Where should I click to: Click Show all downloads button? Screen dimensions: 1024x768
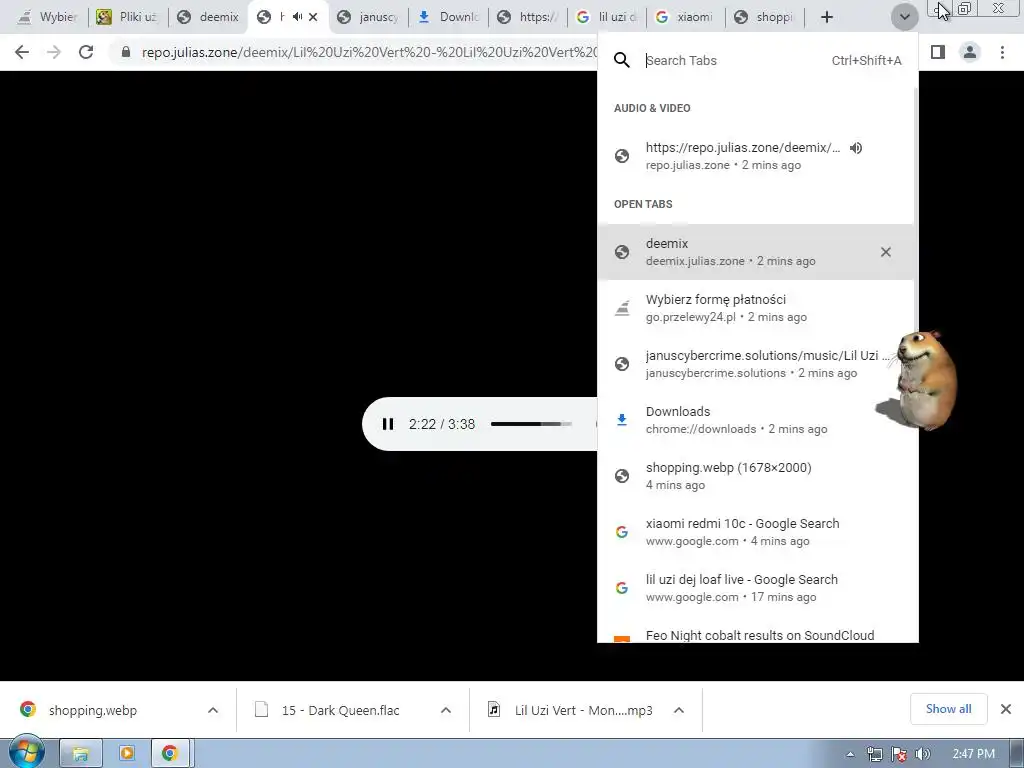pos(948,709)
